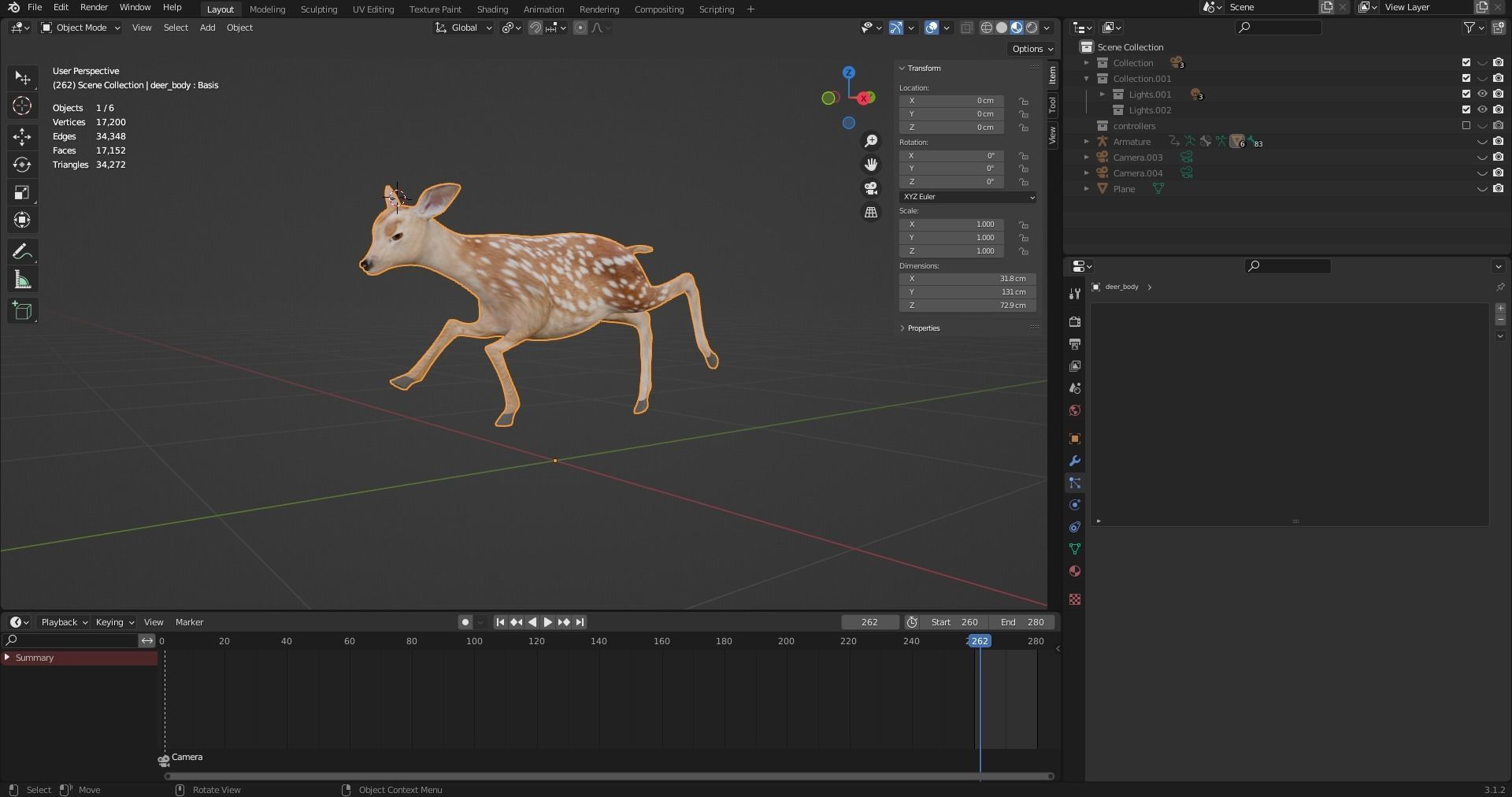
Task: Click the Select Box tool icon
Action: tap(22, 78)
